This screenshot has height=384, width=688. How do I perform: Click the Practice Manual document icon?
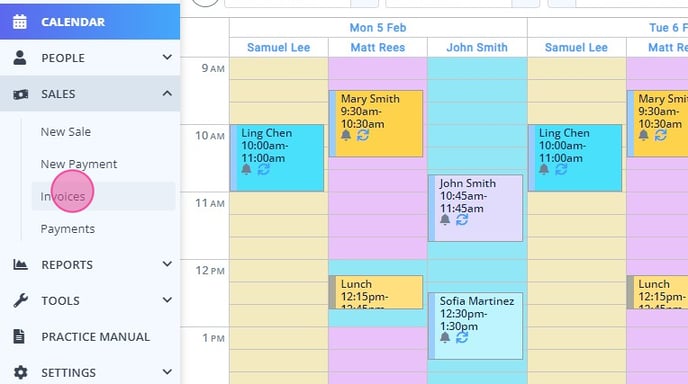19,336
